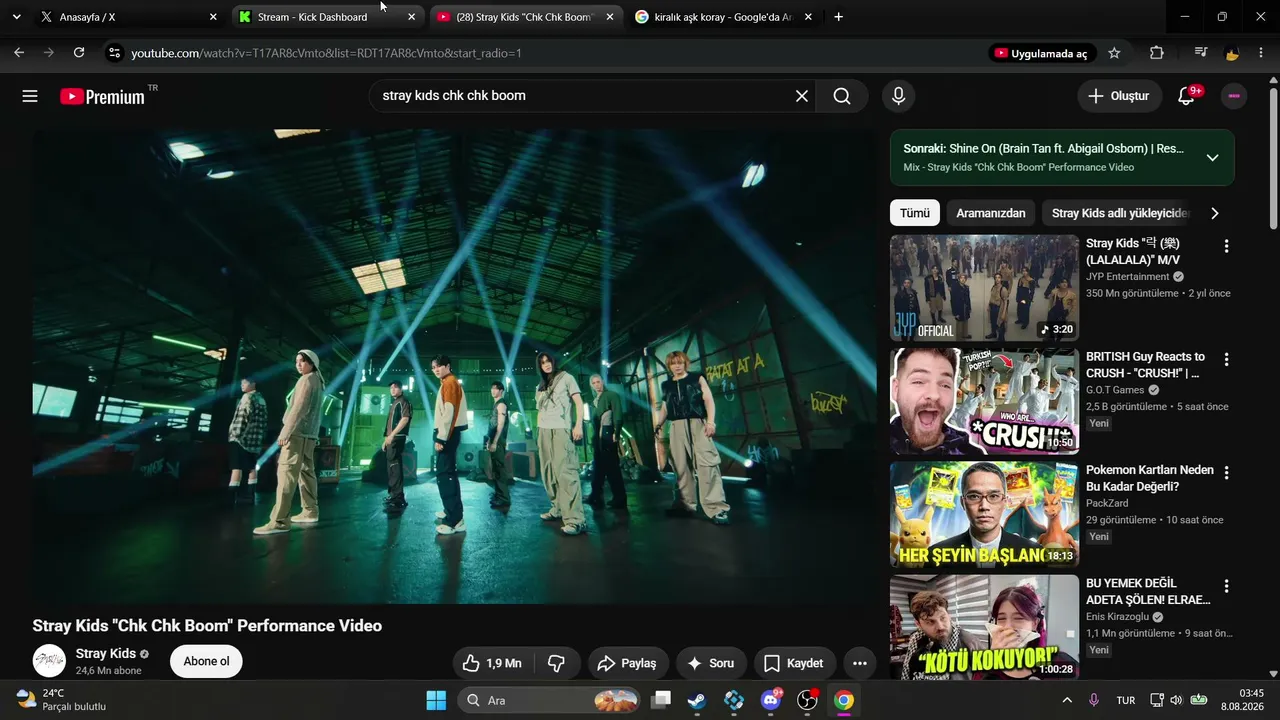This screenshot has width=1280, height=720.
Task: Open Steam from the taskbar
Action: [x=696, y=700]
